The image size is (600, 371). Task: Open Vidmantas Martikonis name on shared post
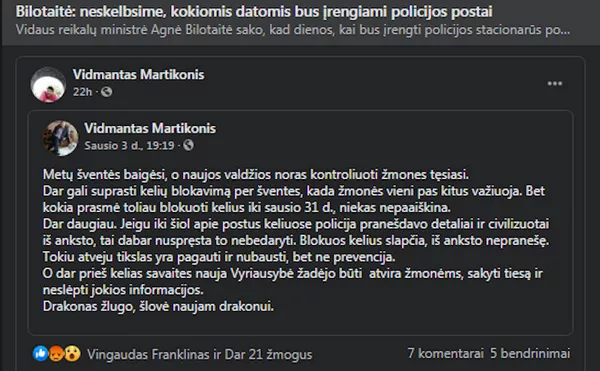click(x=150, y=129)
